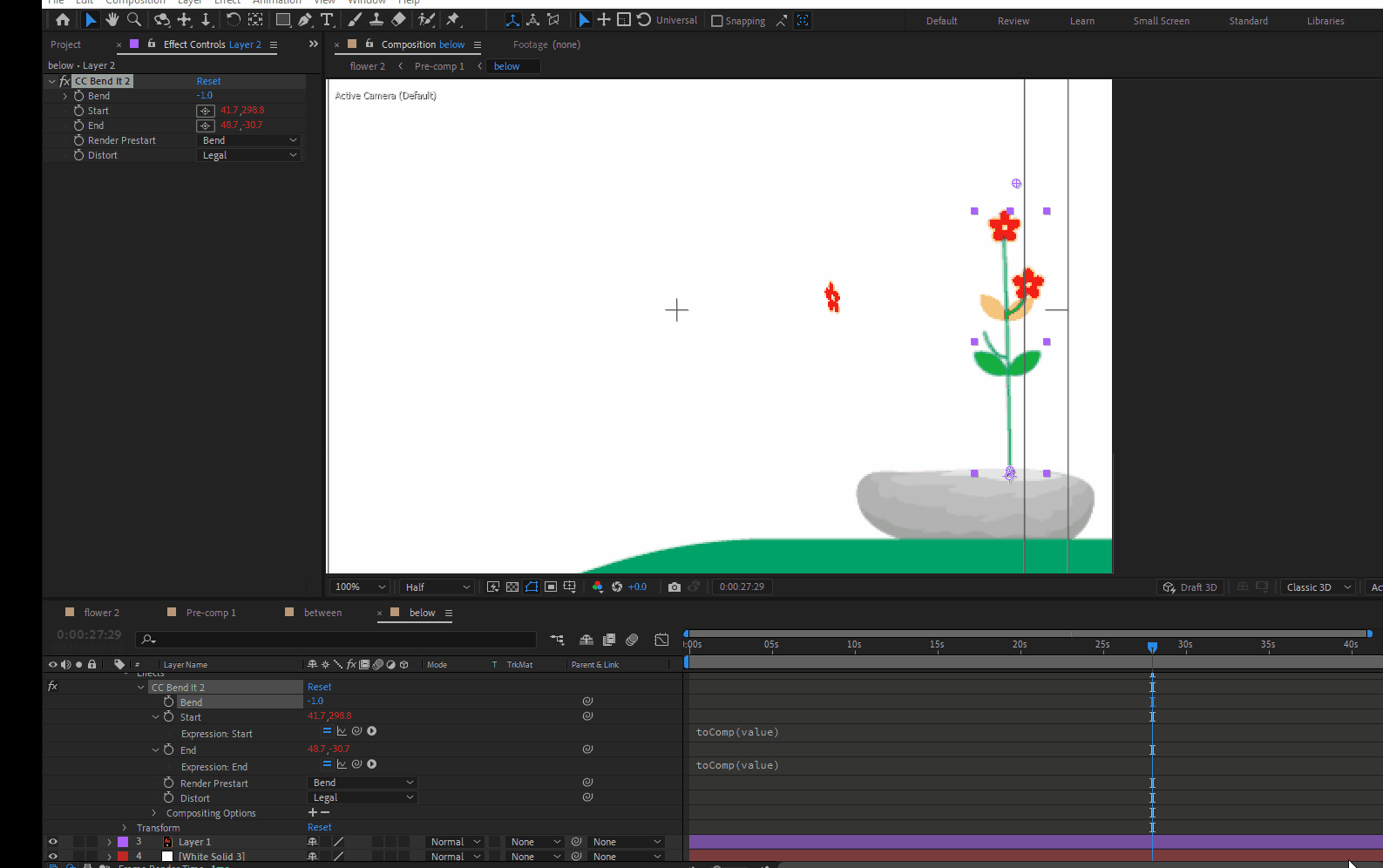
Task: Click purple label color of Layer 1
Action: coord(123,842)
